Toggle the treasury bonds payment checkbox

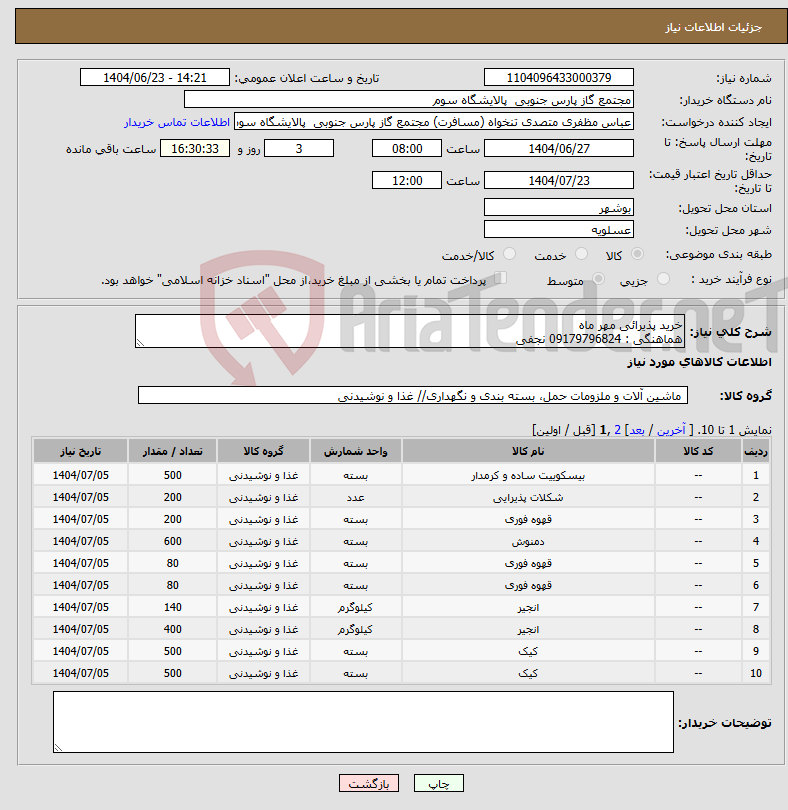click(x=500, y=278)
